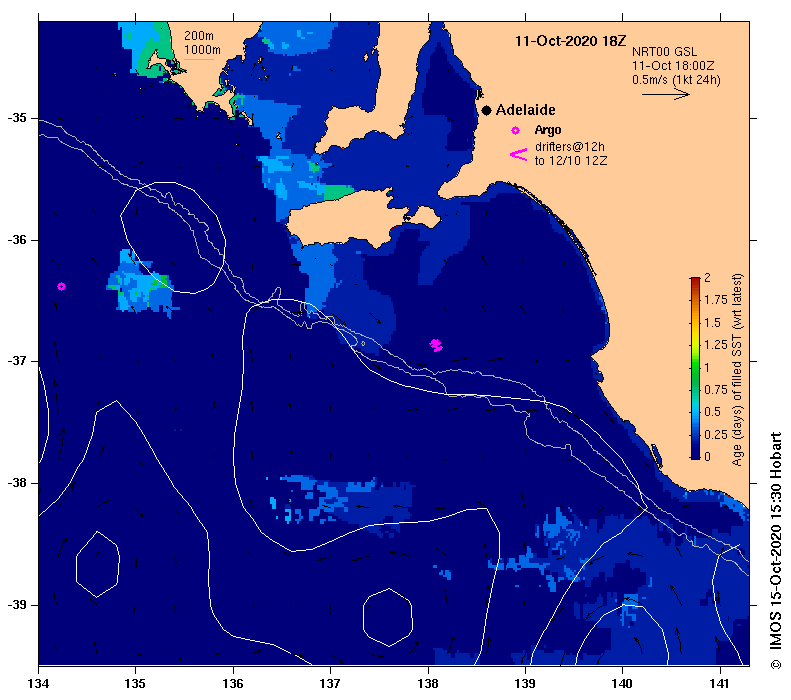
Task: Click the SST age color bar
Action: (x=695, y=368)
